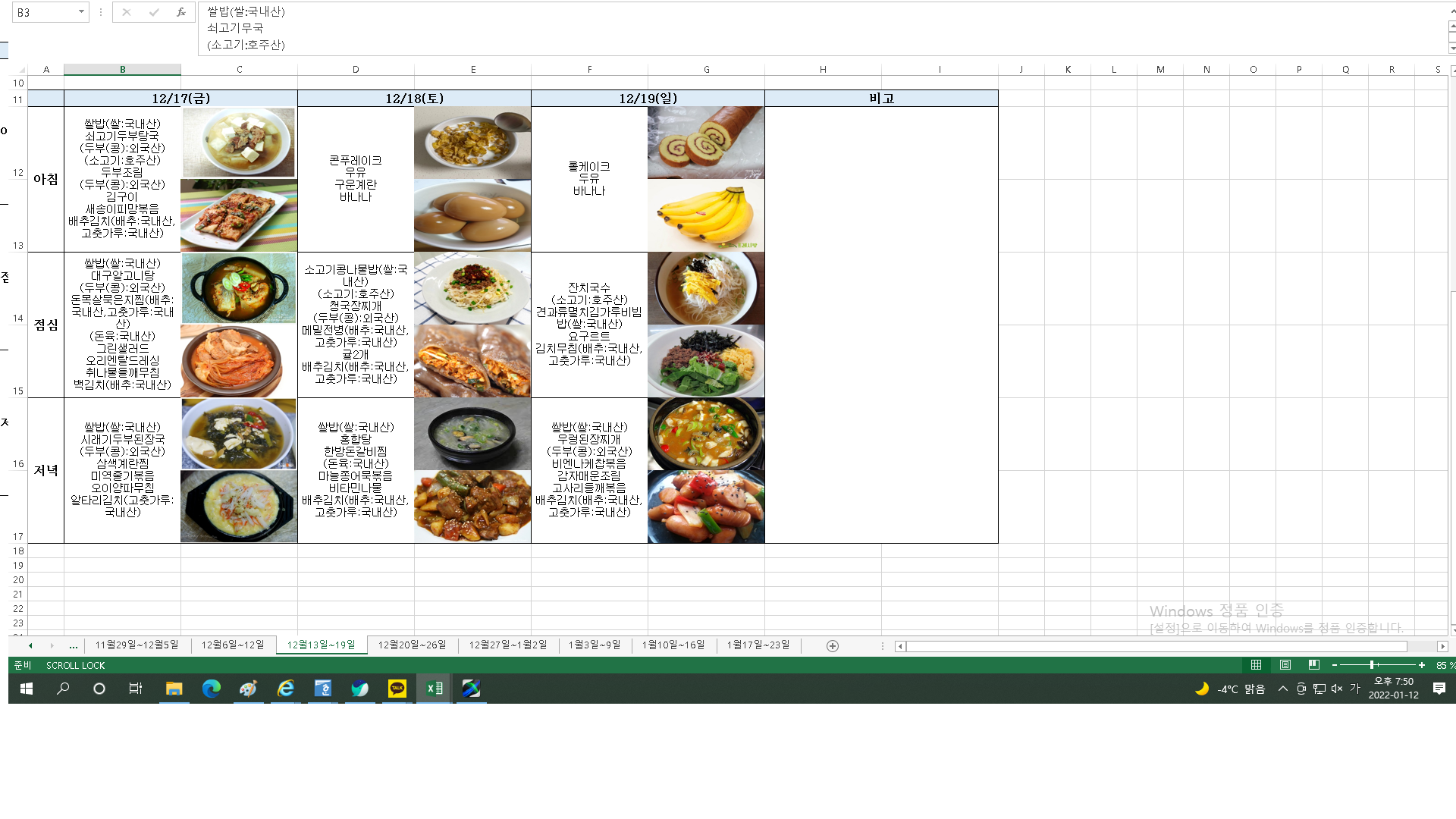Click into the formula bar text
The height and width of the screenshot is (819, 1456).
[823, 28]
